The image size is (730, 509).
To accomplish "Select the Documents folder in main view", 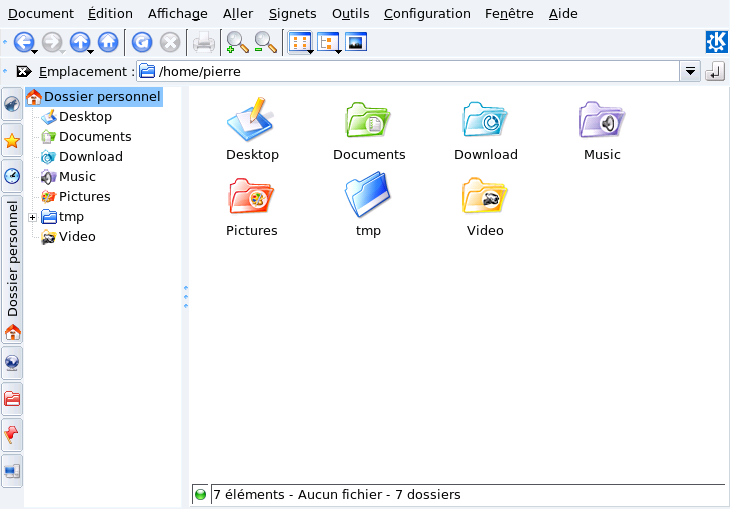I will [x=369, y=131].
